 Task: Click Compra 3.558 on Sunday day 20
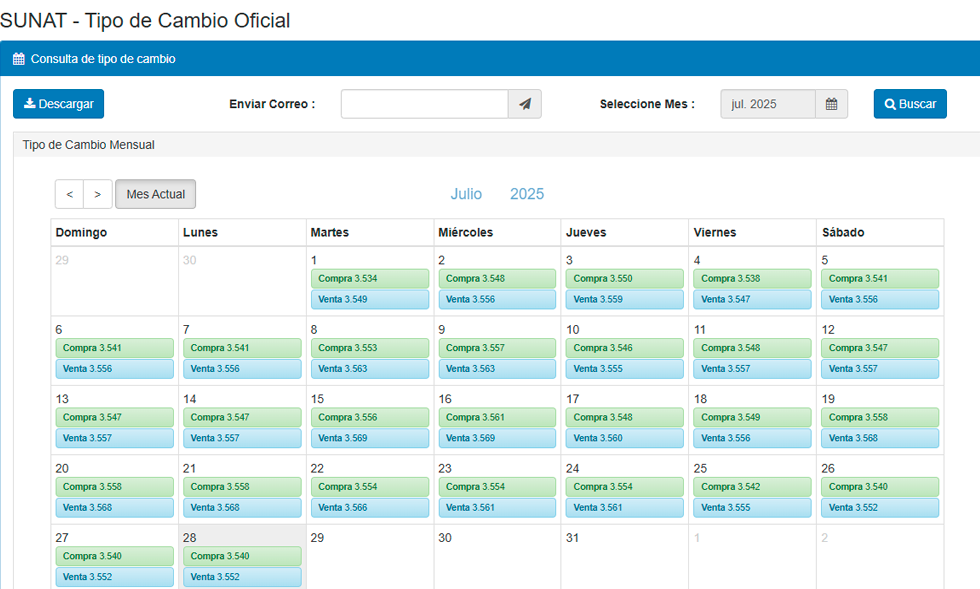pos(114,486)
